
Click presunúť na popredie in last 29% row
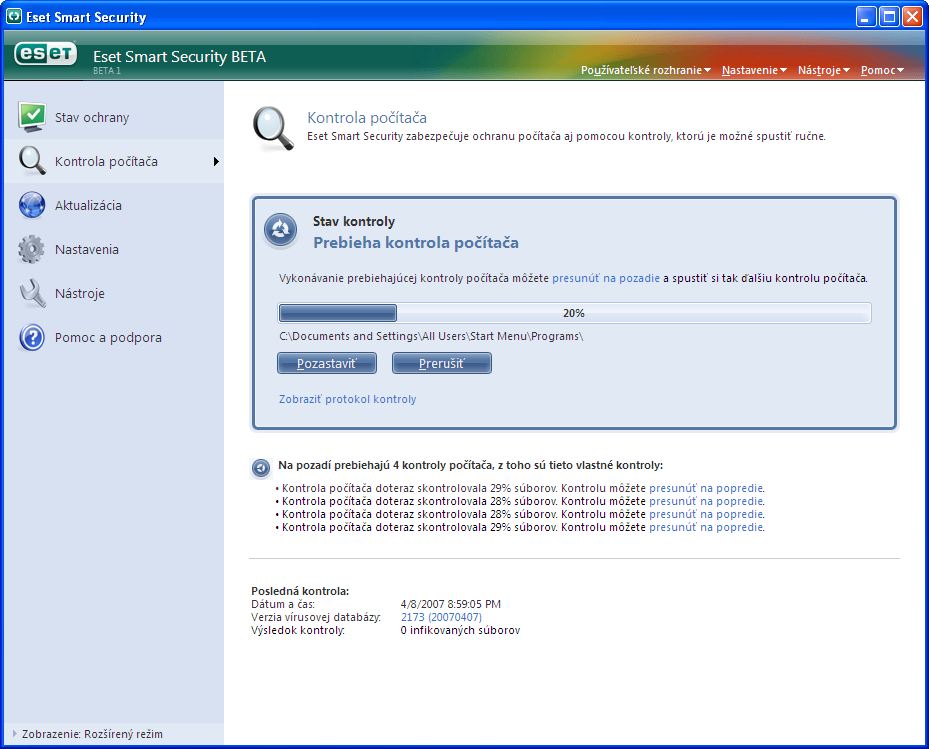pos(706,527)
